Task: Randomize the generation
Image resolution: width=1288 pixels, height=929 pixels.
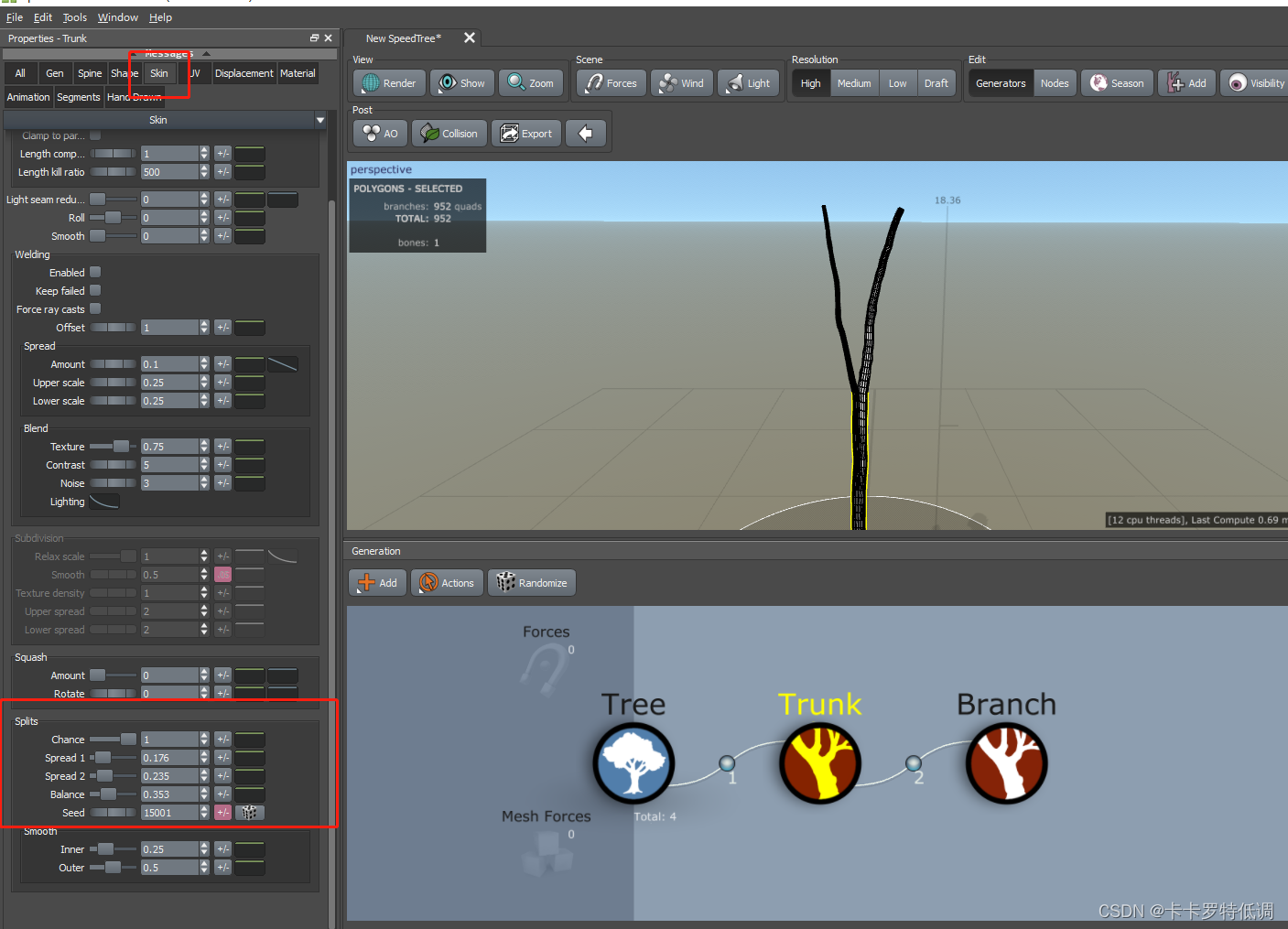Action: coord(532,583)
